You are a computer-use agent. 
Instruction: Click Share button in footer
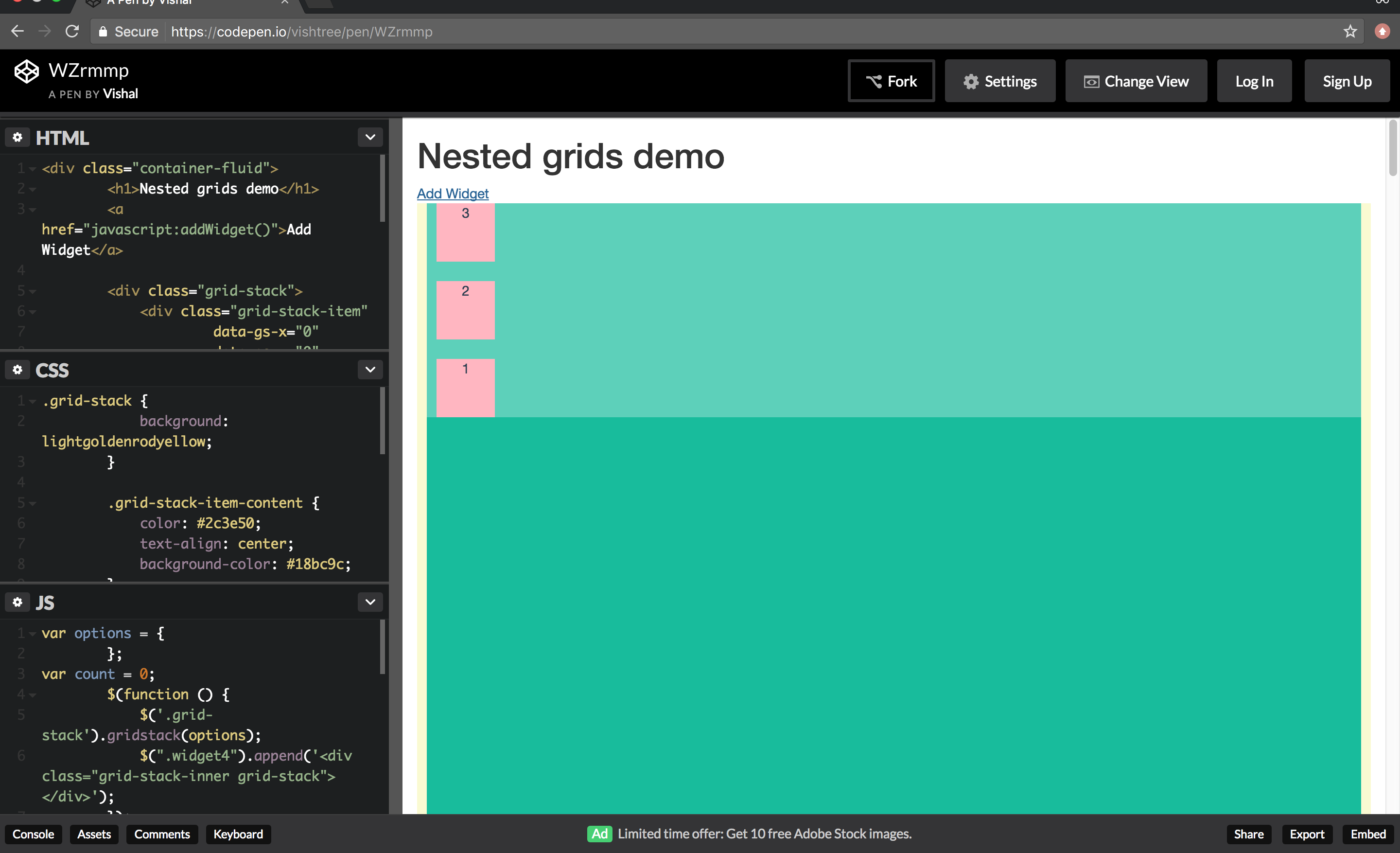pos(1248,834)
